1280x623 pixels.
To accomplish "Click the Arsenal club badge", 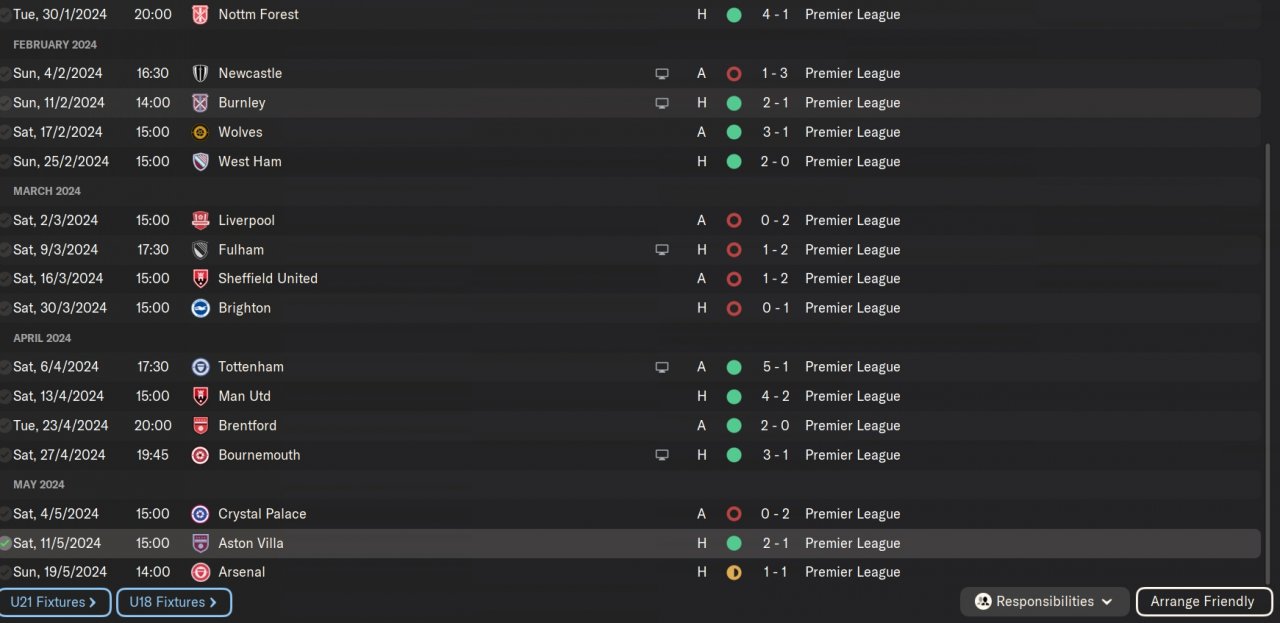I will pos(200,572).
